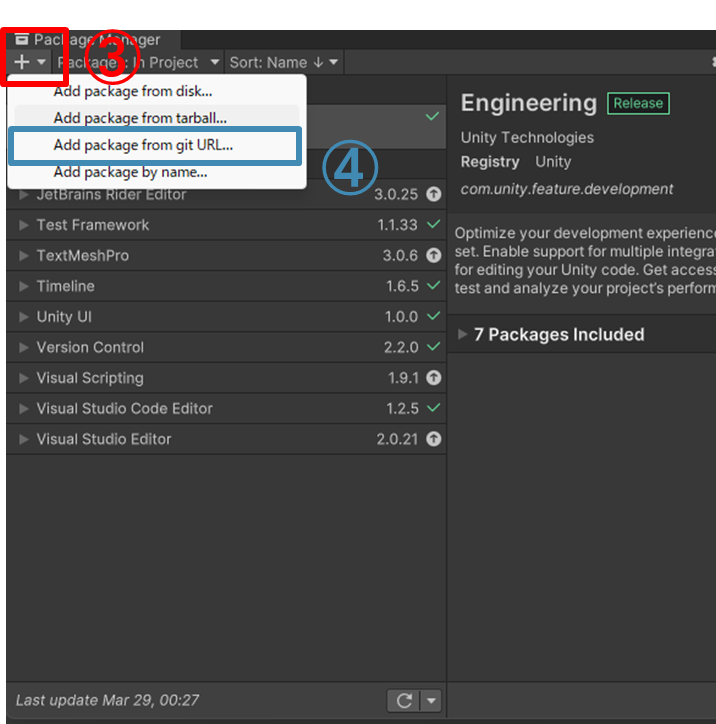Expand the Version Control package versions
The height and width of the screenshot is (724, 716).
coord(24,348)
